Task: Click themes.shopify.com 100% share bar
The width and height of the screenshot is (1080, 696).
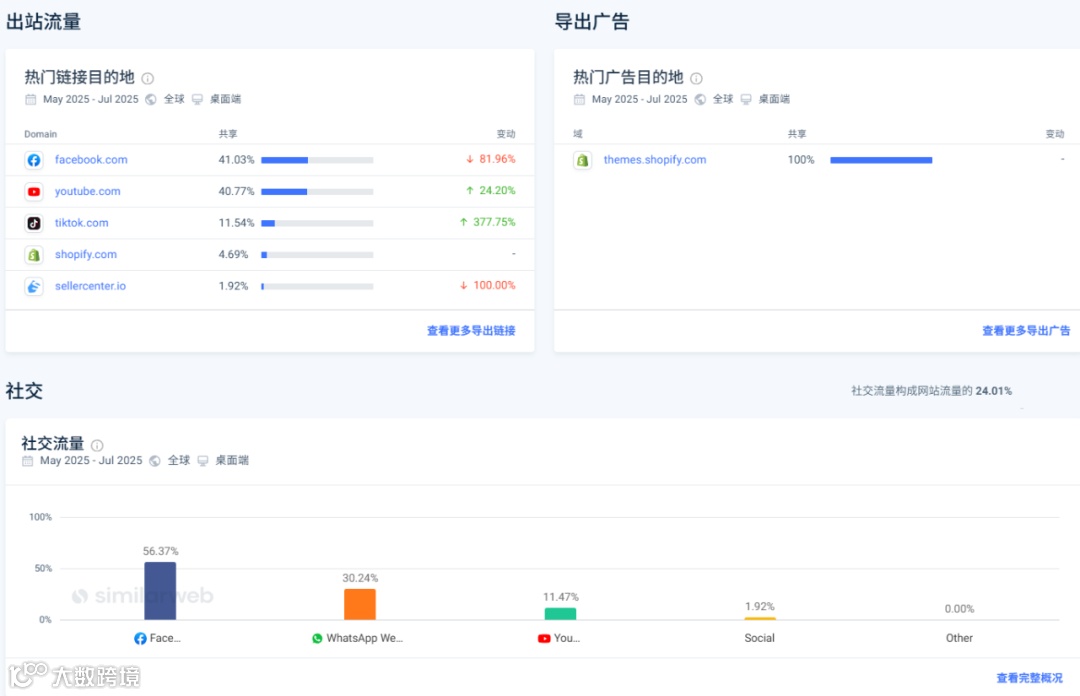Action: tap(881, 160)
